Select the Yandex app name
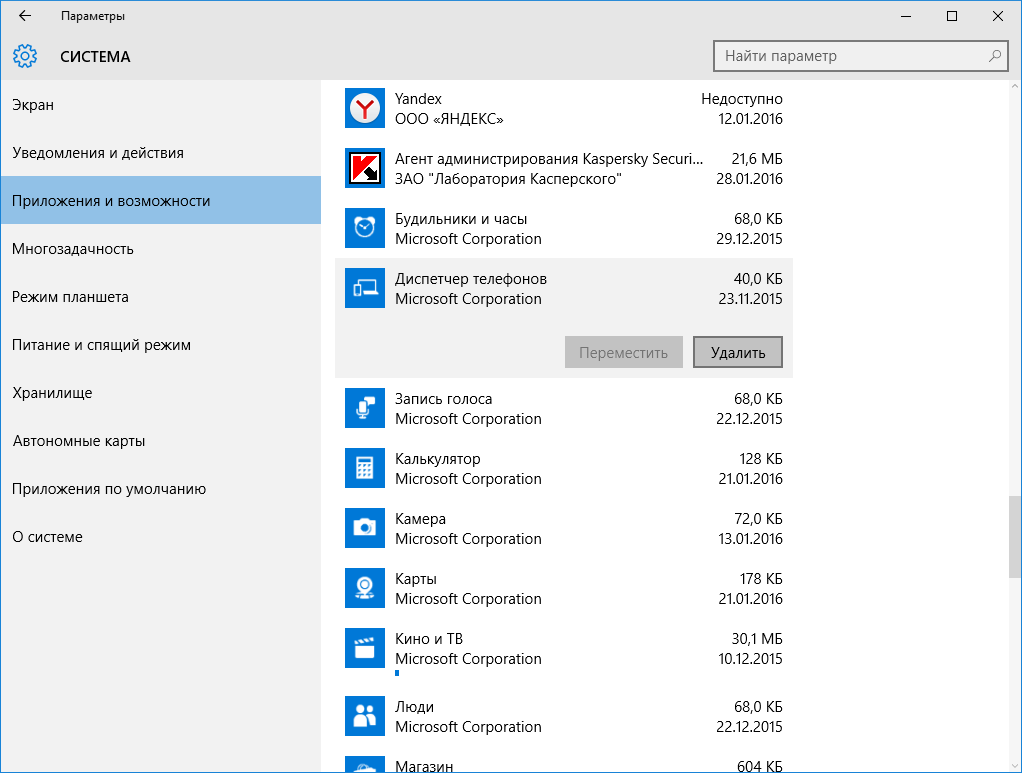The width and height of the screenshot is (1022, 773). click(418, 99)
